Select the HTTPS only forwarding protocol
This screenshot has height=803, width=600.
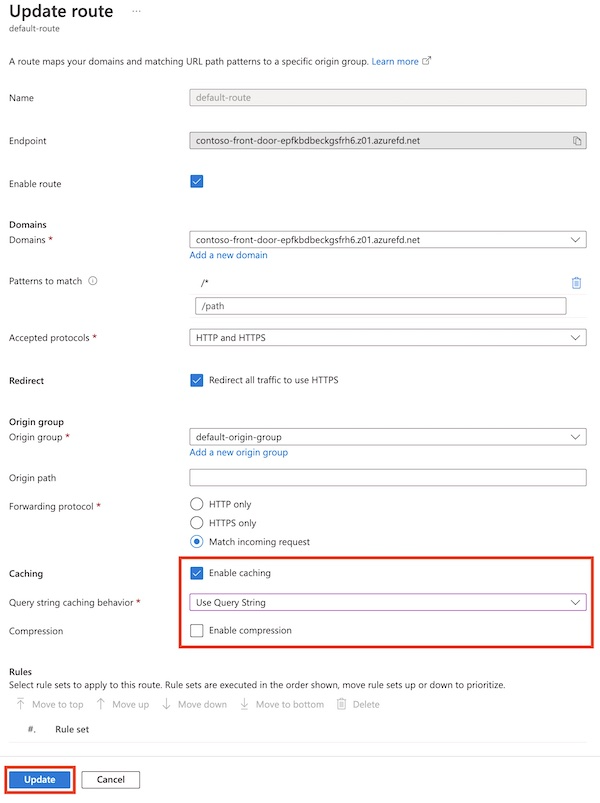pyautogui.click(x=196, y=523)
